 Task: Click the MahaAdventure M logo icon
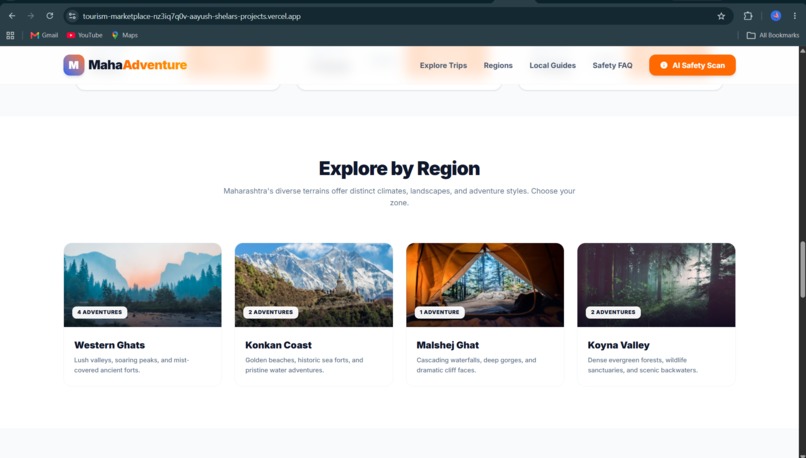tap(74, 65)
